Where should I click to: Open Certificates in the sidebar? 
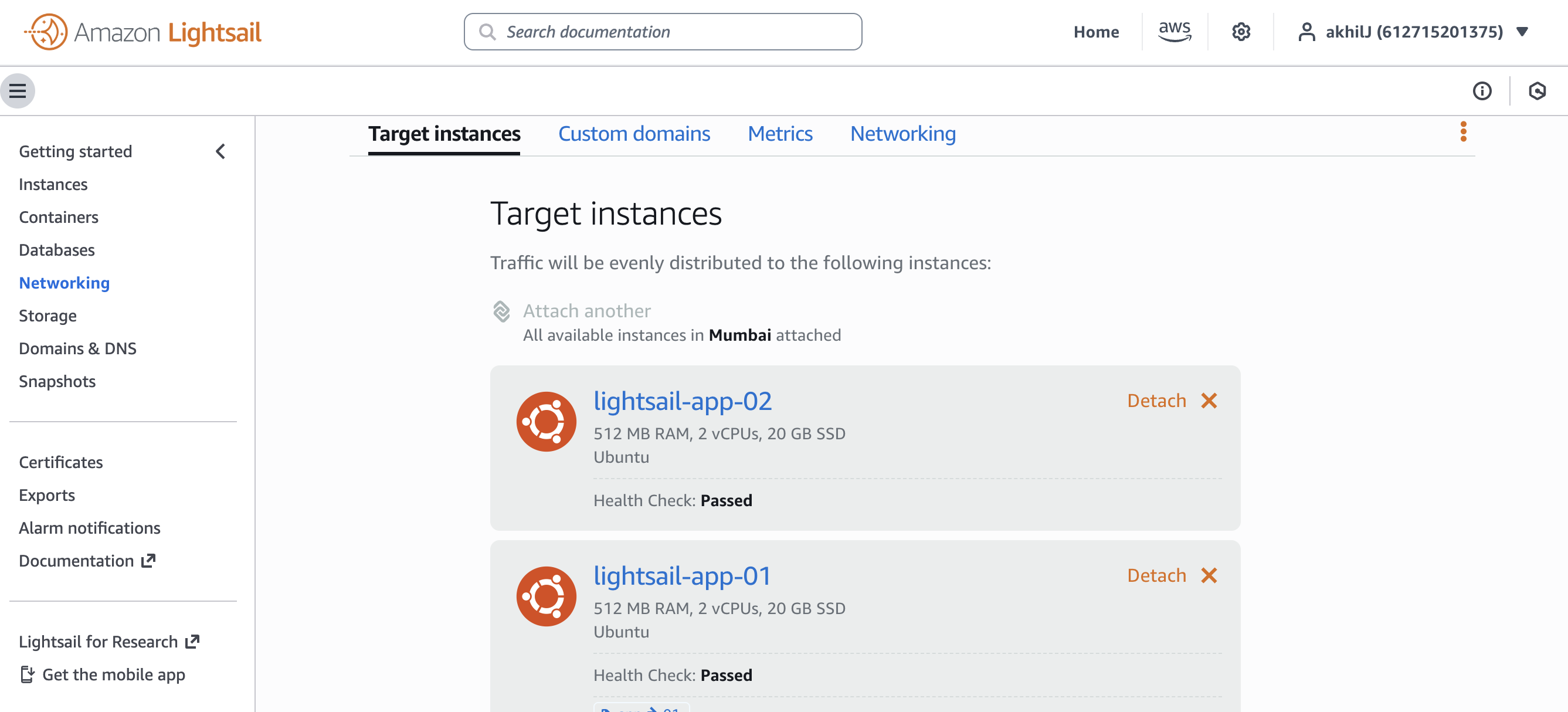pos(61,463)
